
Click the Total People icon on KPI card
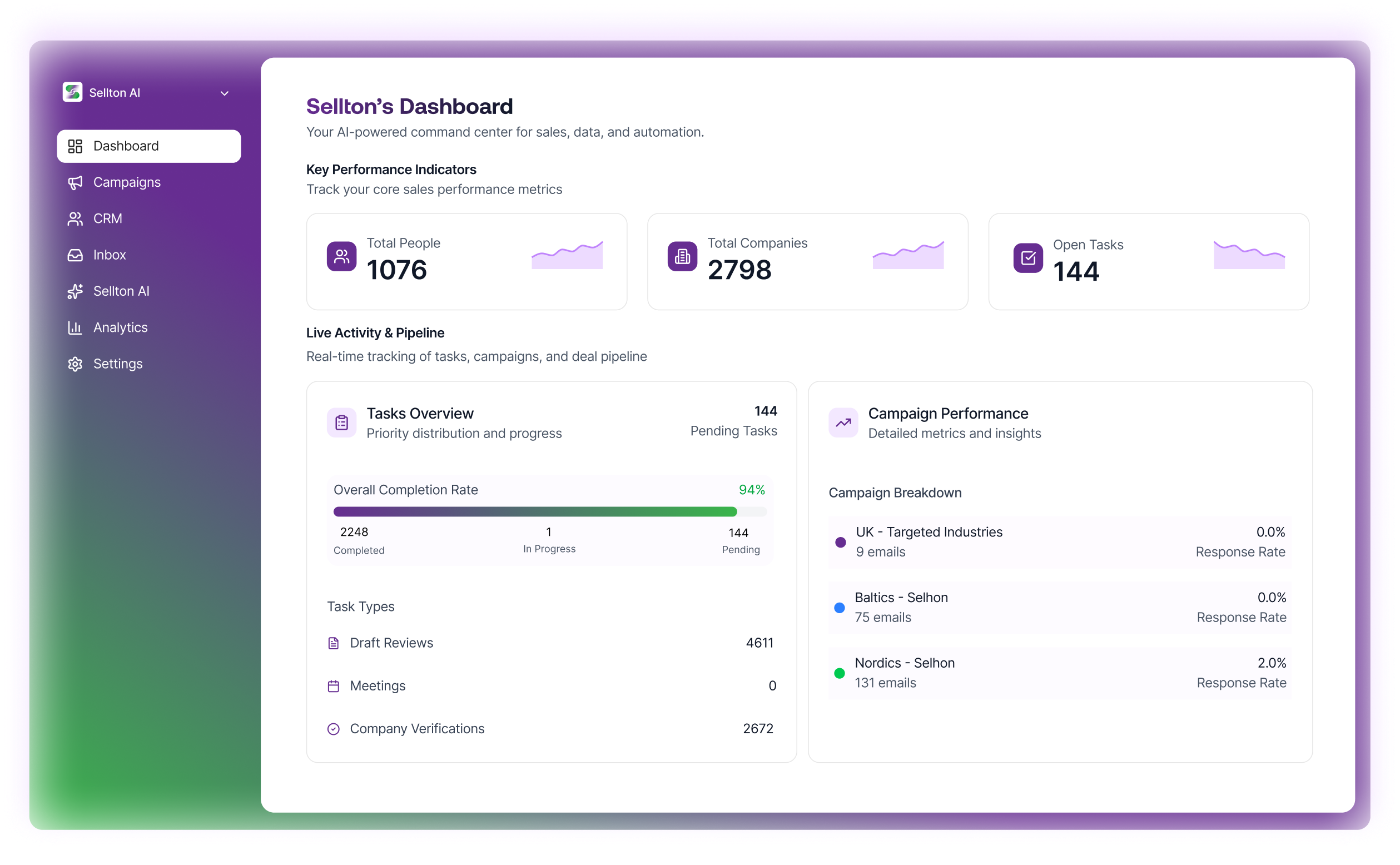coord(341,256)
